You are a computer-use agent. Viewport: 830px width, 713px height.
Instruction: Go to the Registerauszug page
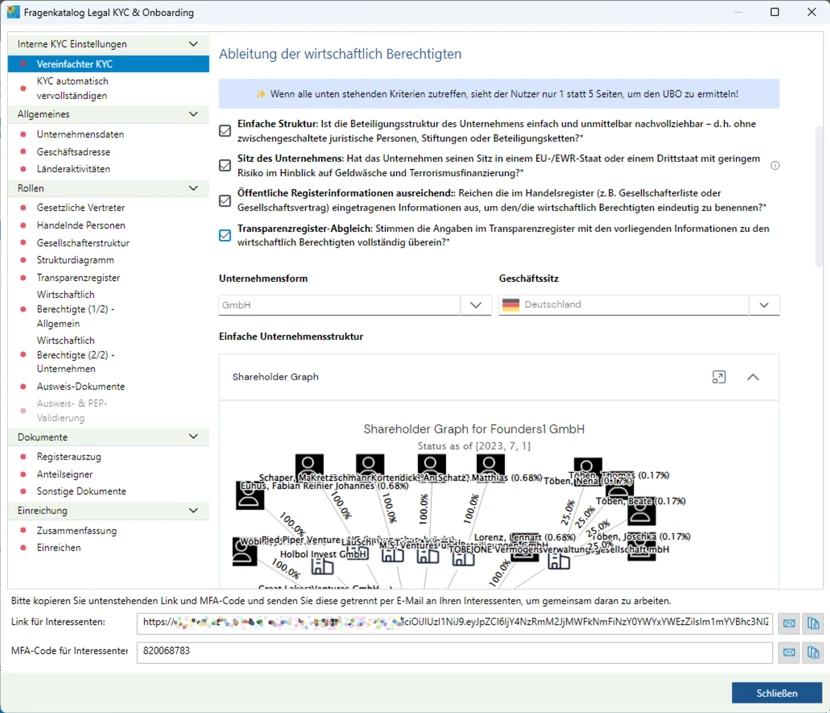coord(69,457)
